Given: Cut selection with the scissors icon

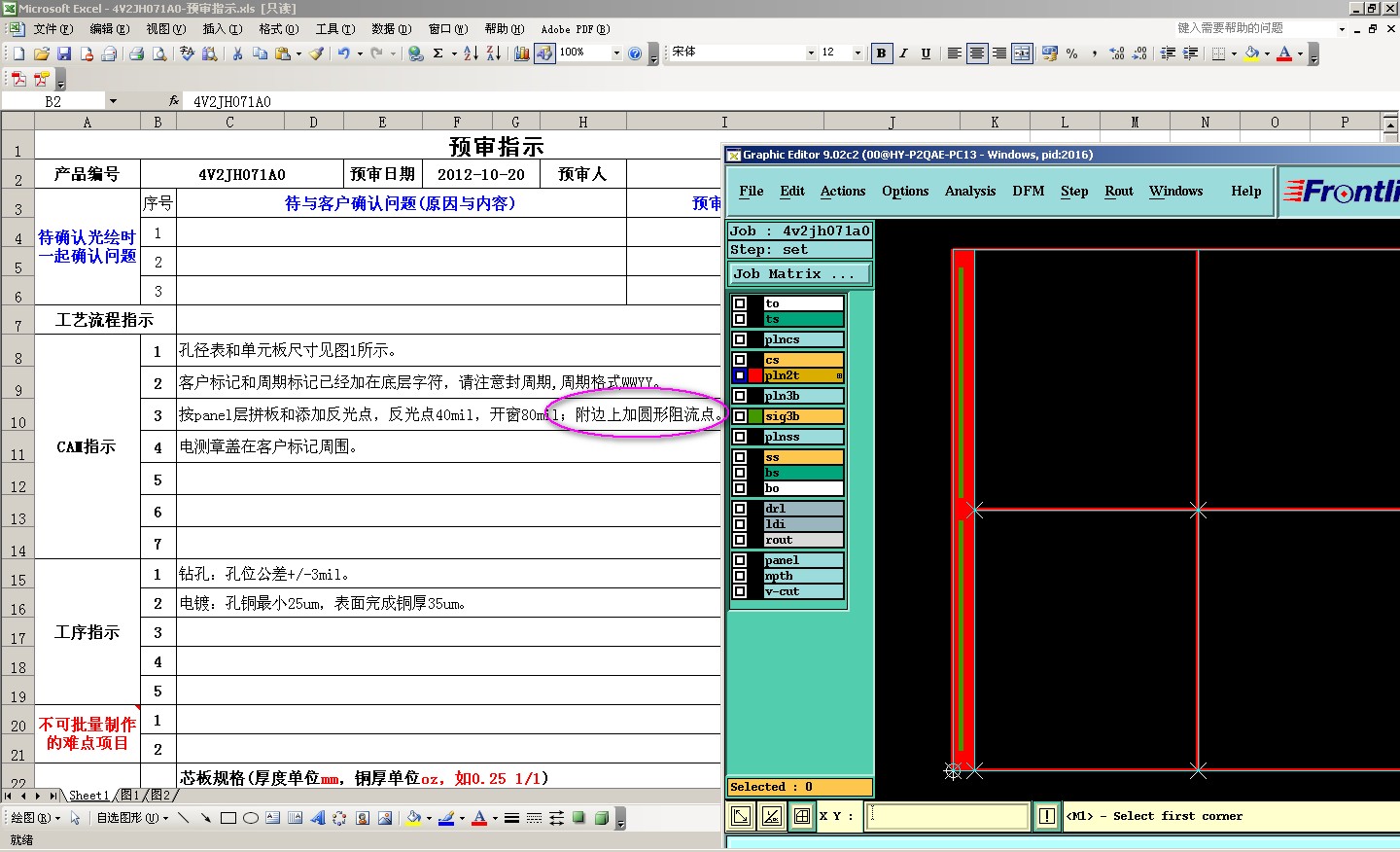Looking at the screenshot, I should [x=237, y=53].
